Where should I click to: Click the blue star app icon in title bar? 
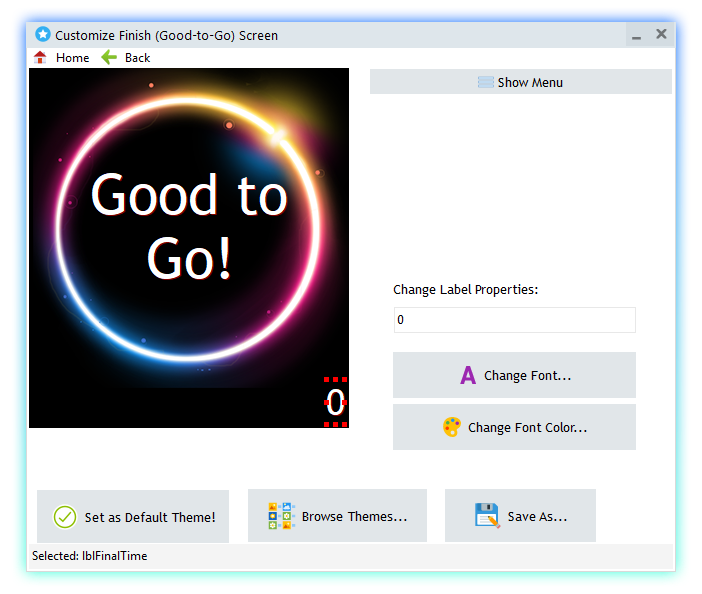(x=43, y=35)
